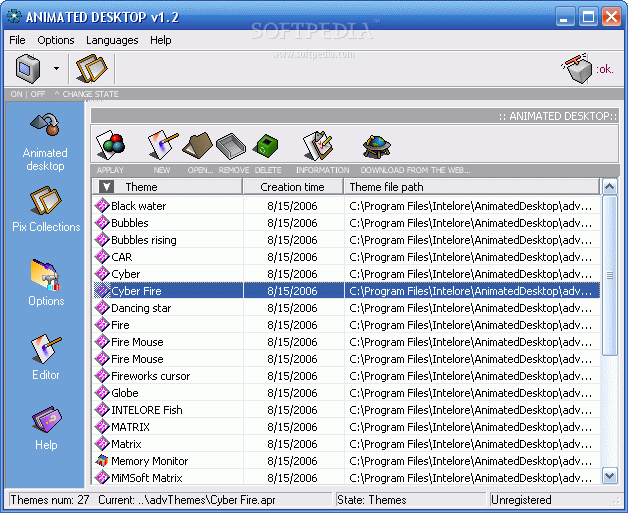Screen dimensions: 628x513
Task: Select the Fire theme row
Action: [x=346, y=325]
